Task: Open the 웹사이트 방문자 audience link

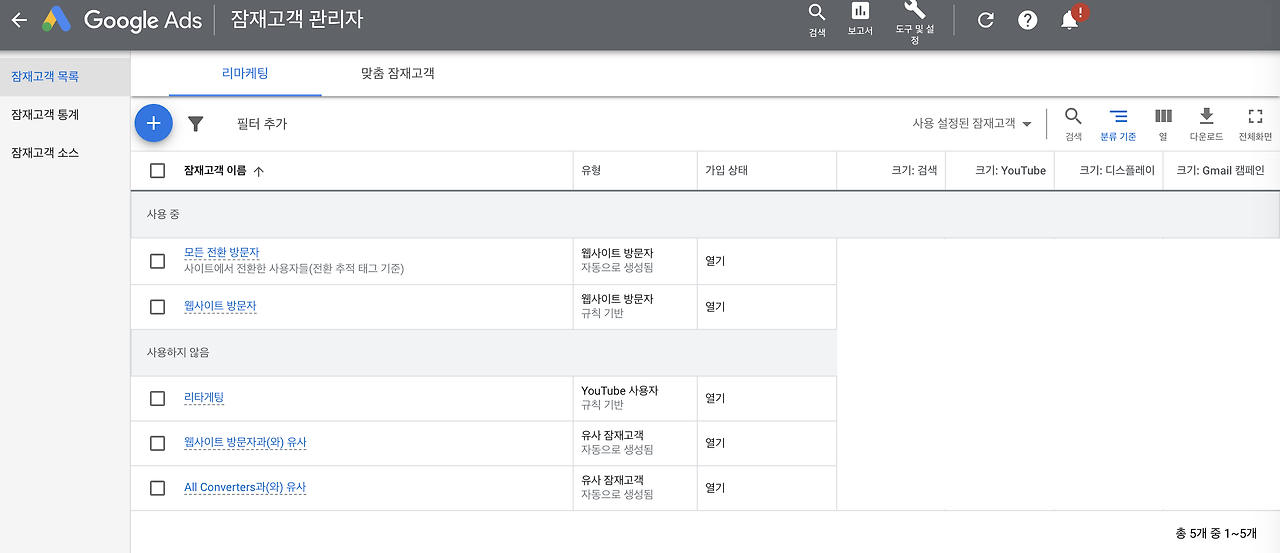Action: 220,307
